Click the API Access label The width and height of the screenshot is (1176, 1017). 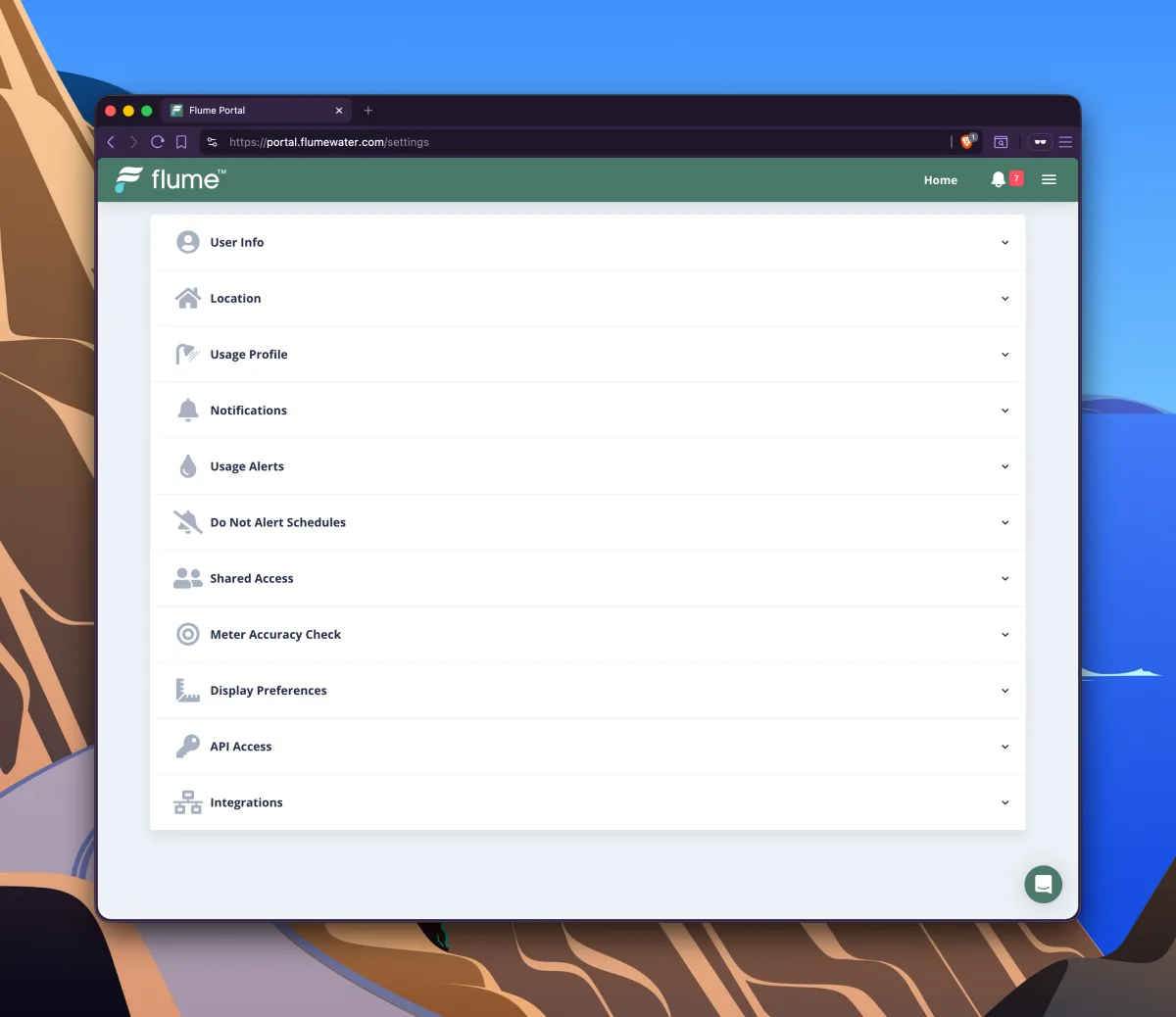pos(241,747)
